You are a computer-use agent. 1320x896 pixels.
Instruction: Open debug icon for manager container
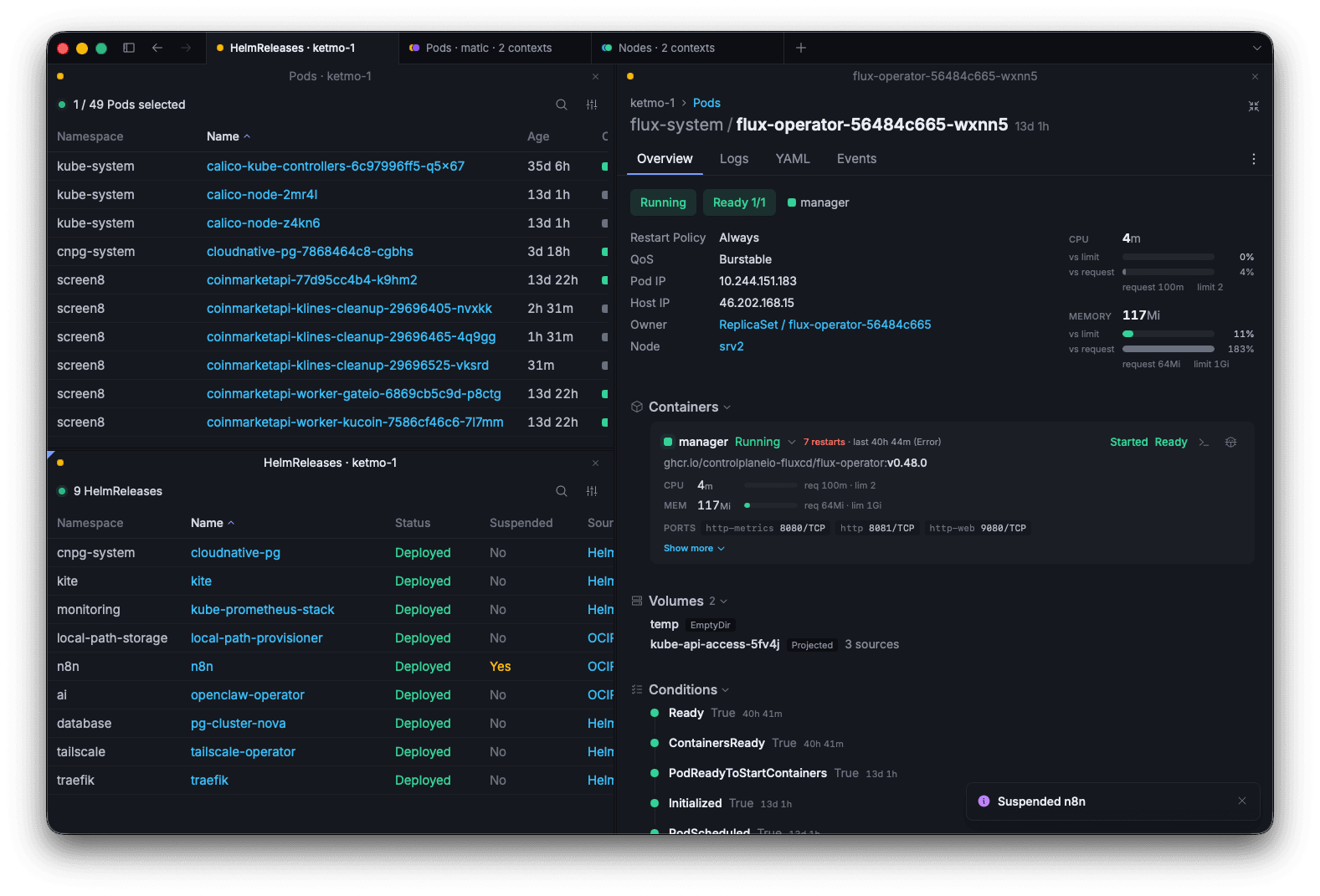[1230, 443]
